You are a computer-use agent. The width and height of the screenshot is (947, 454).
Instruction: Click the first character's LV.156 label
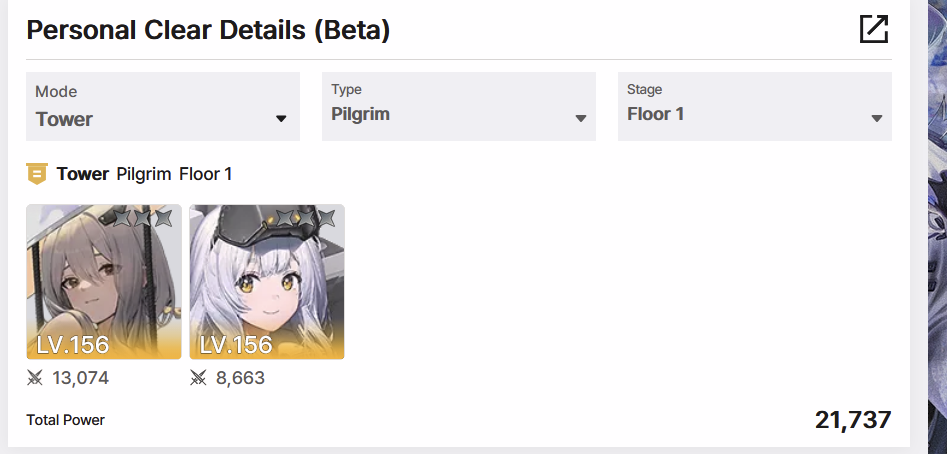pyautogui.click(x=72, y=345)
